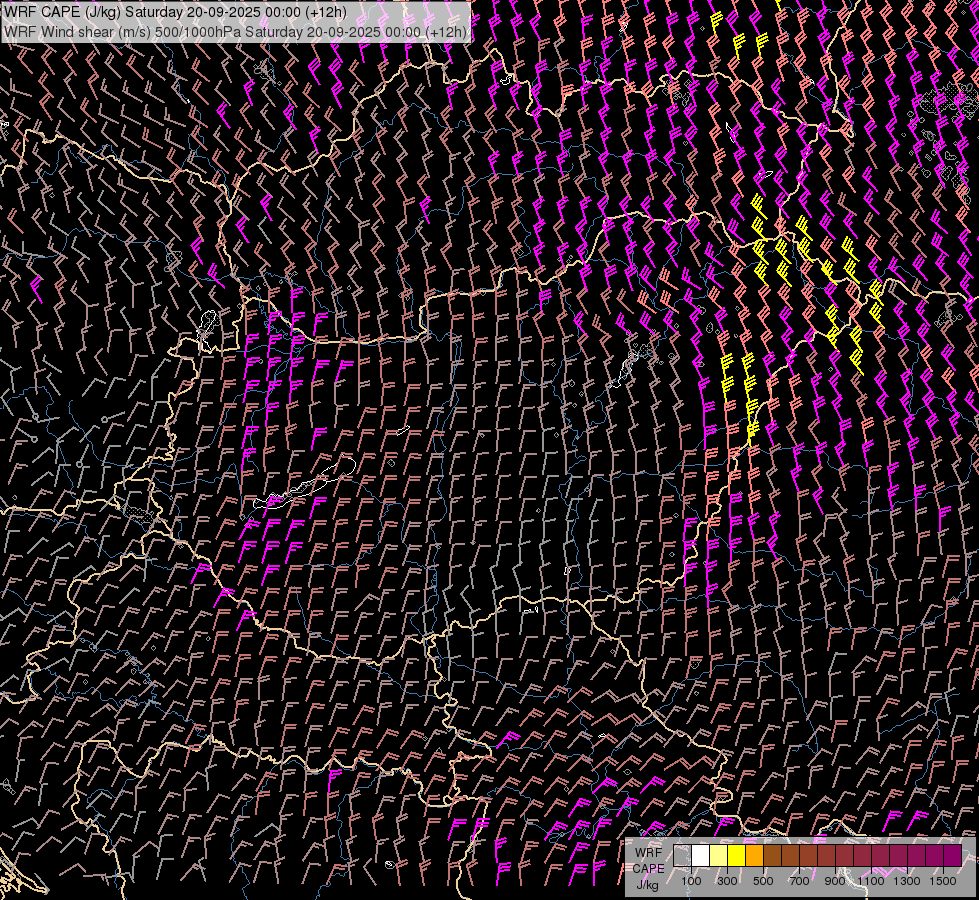Click the WRF CAPE title line
The image size is (979, 900).
coord(175,12)
